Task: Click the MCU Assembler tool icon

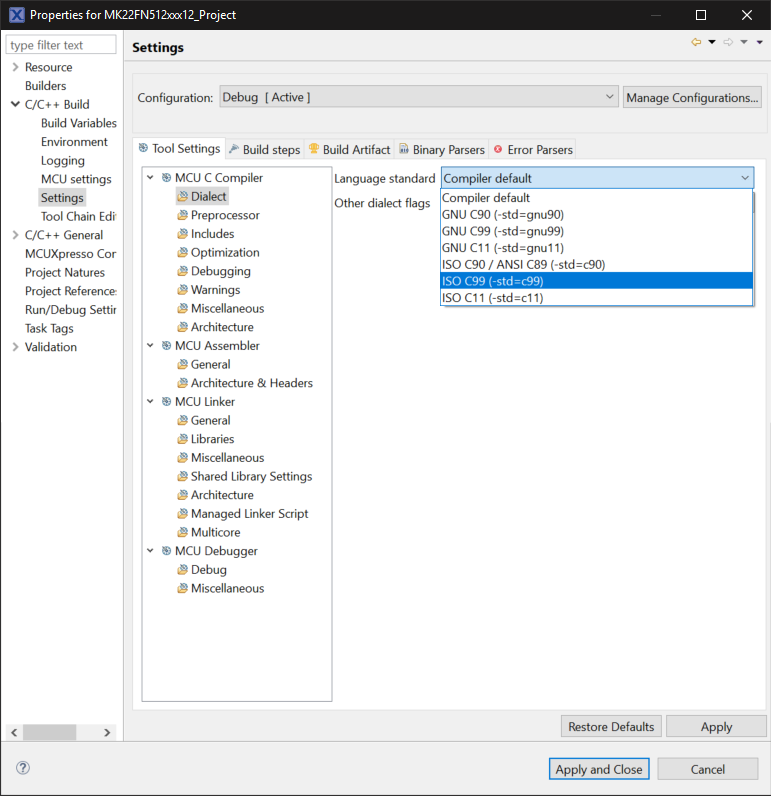Action: pyautogui.click(x=166, y=346)
